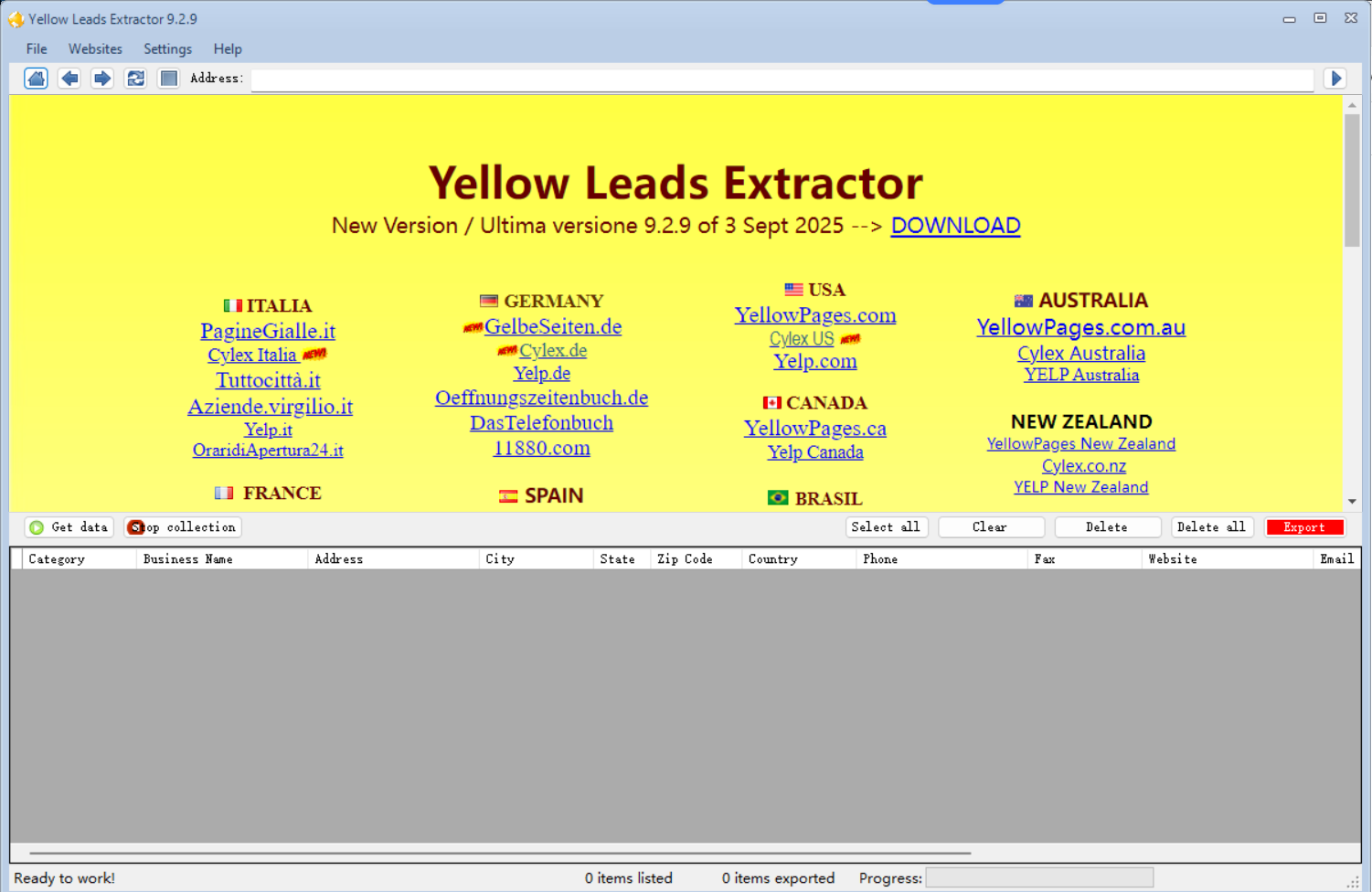Click the Delete all button
1372x892 pixels.
[x=1211, y=527]
